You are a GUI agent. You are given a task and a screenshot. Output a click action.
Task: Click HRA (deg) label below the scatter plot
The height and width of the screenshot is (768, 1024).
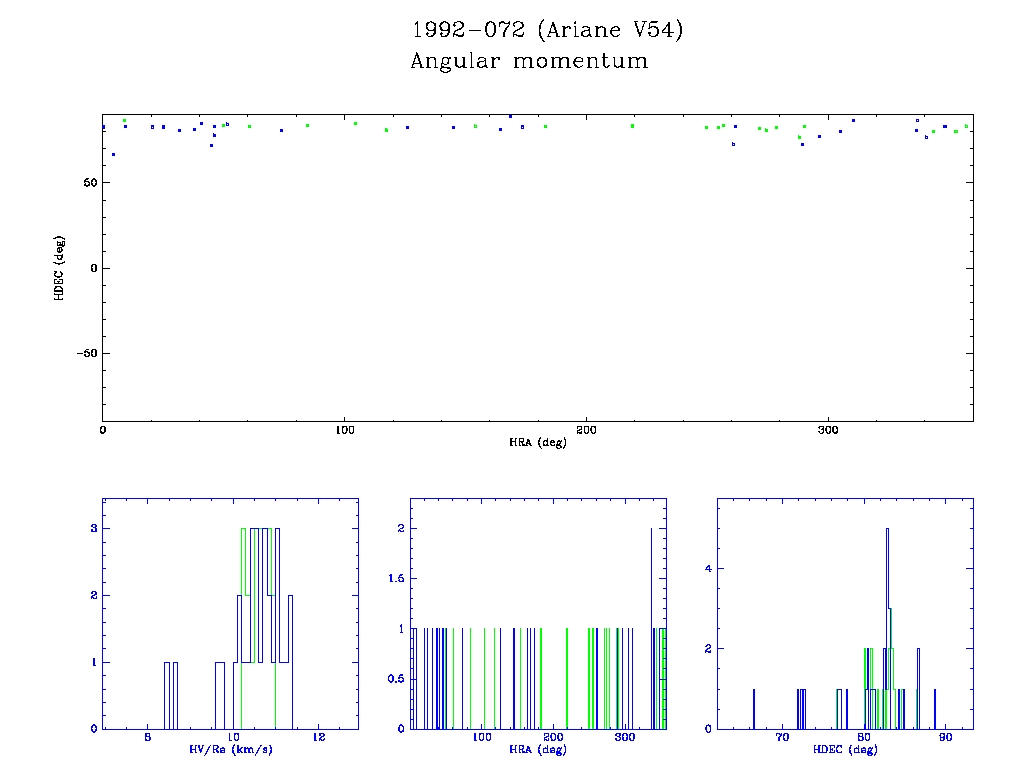pos(537,442)
